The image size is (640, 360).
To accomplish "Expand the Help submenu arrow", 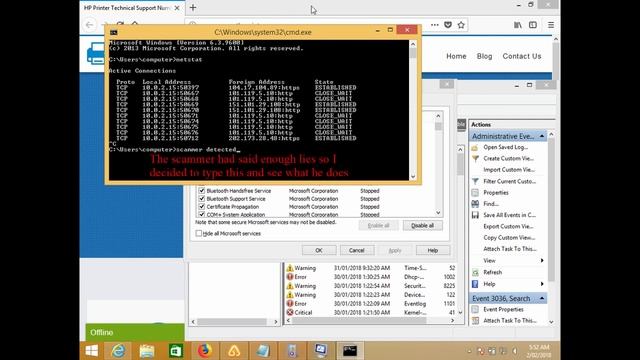I will click(542, 284).
